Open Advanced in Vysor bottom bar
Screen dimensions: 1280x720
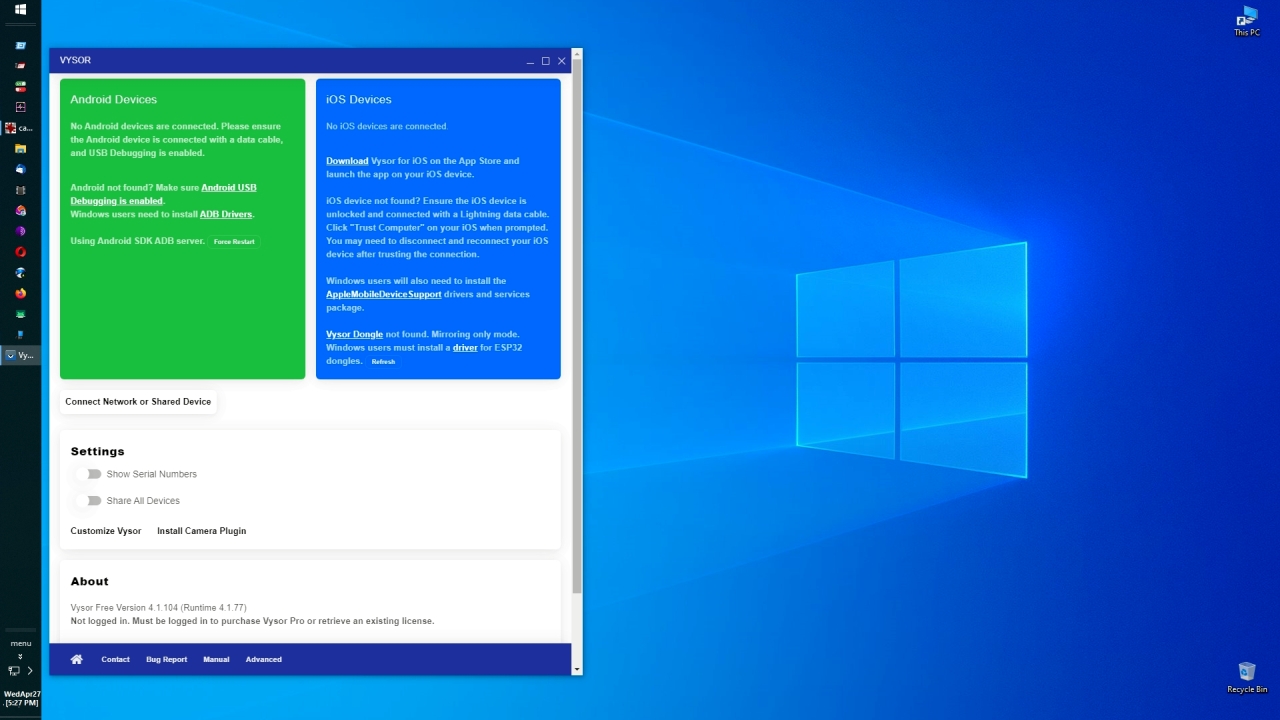click(264, 659)
